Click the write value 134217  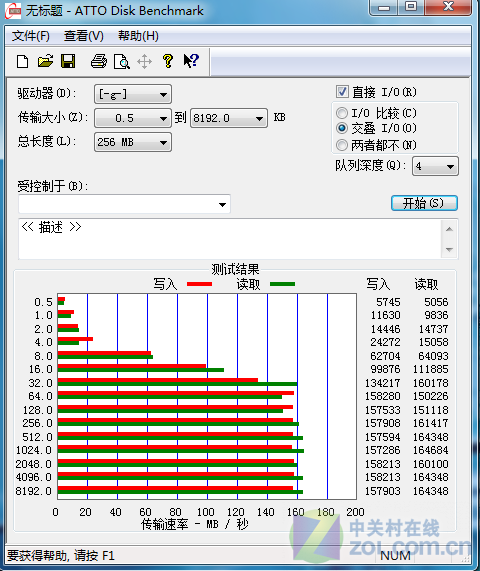383,383
